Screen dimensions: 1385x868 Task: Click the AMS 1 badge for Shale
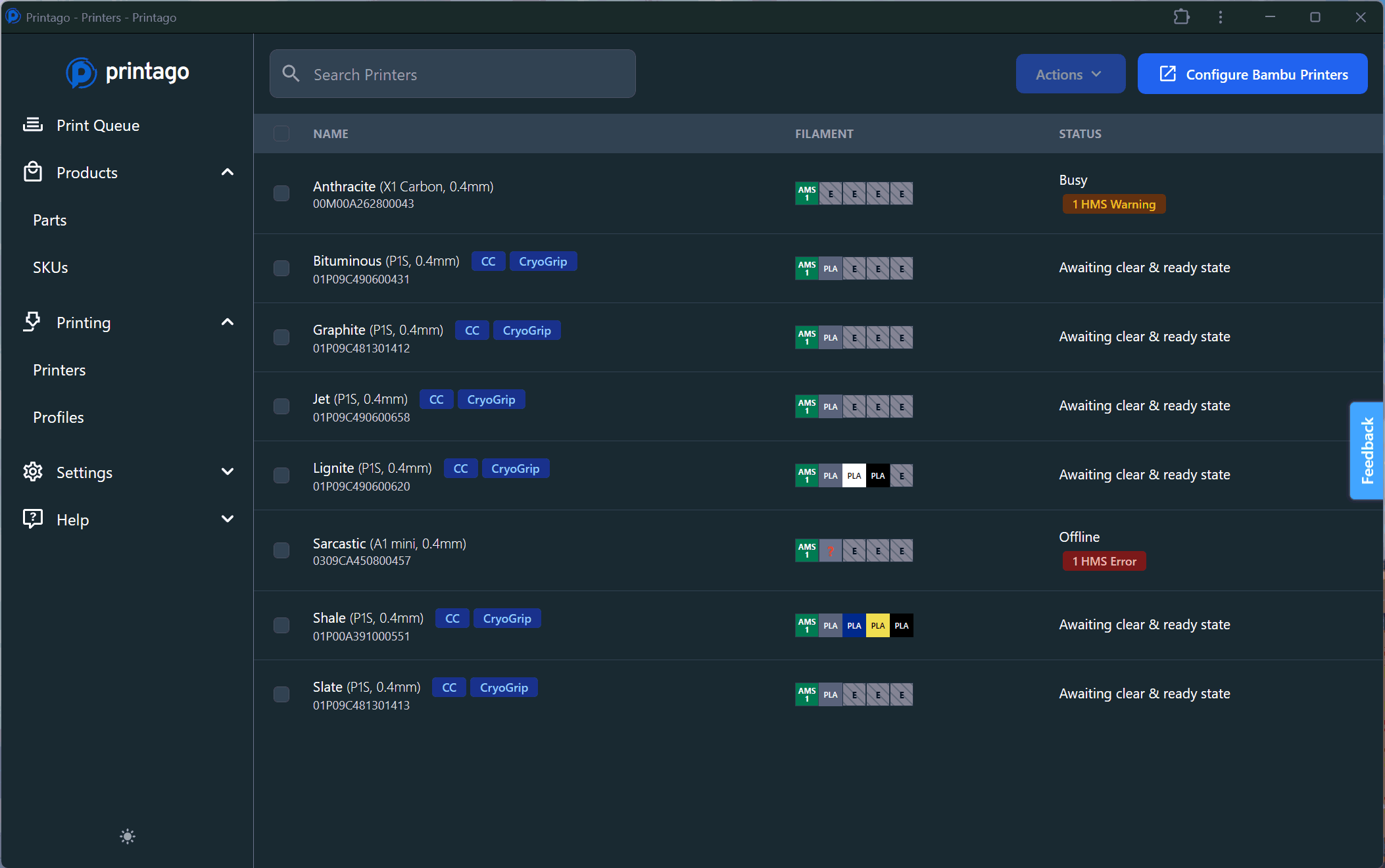pos(807,625)
